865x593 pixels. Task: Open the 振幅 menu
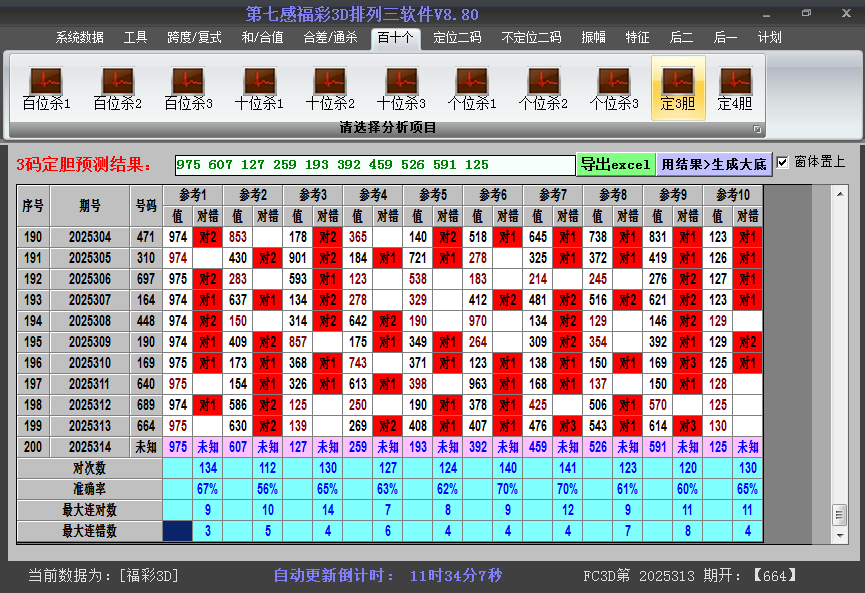point(595,37)
